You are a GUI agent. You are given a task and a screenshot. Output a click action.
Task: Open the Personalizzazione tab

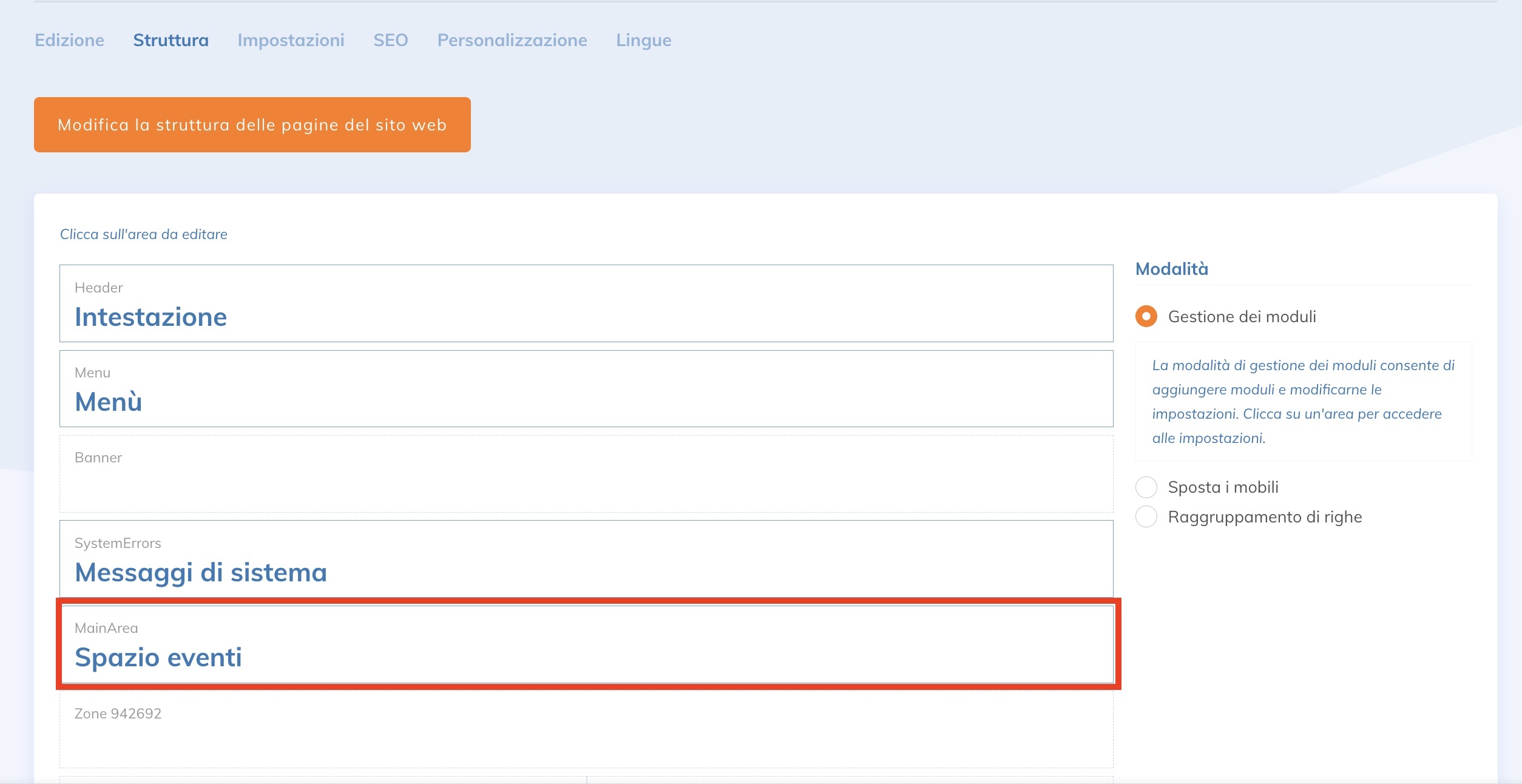coord(512,40)
